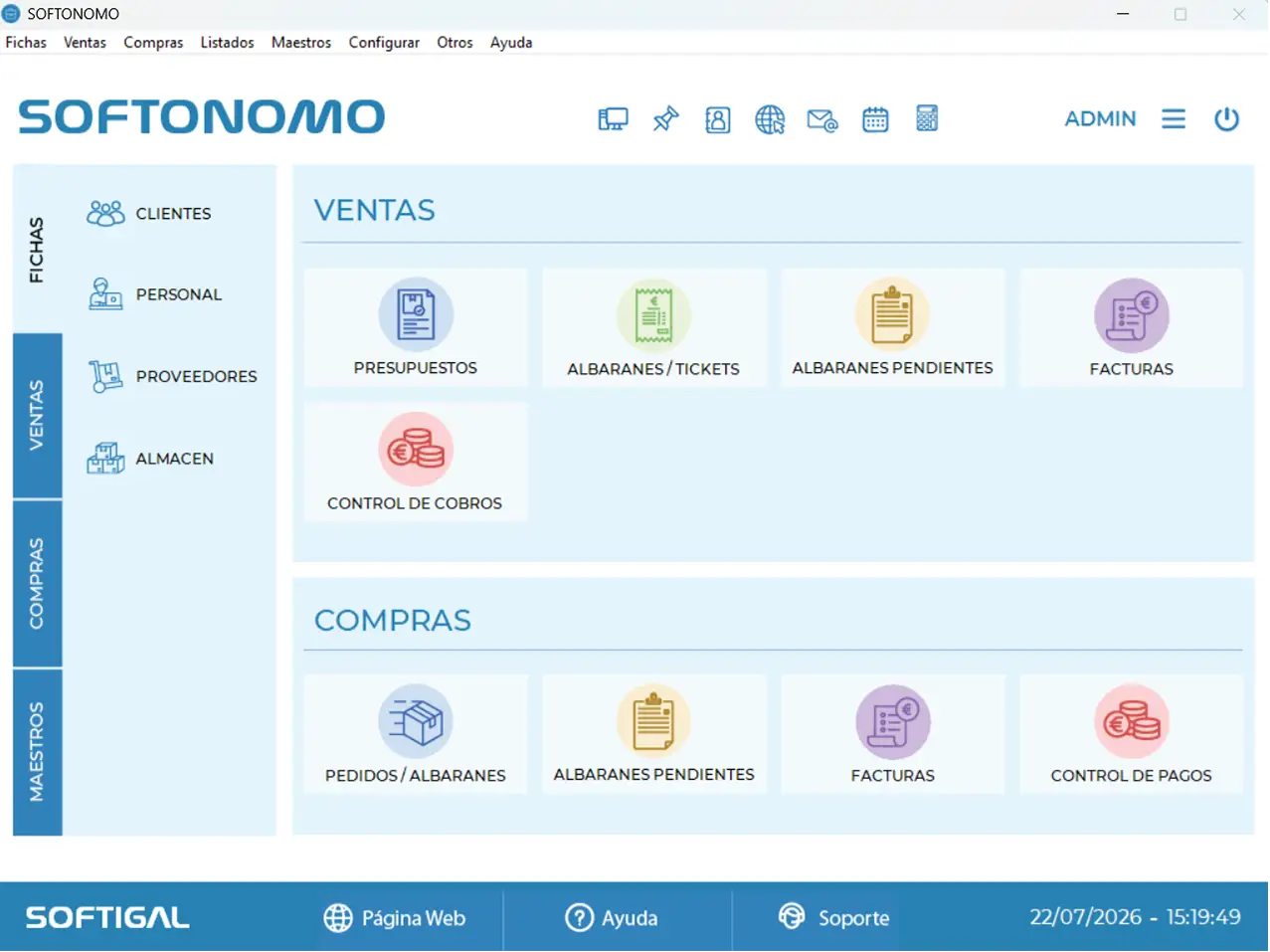Open the hamburger menu beside ADMIN
1270x952 pixels.
[1174, 119]
